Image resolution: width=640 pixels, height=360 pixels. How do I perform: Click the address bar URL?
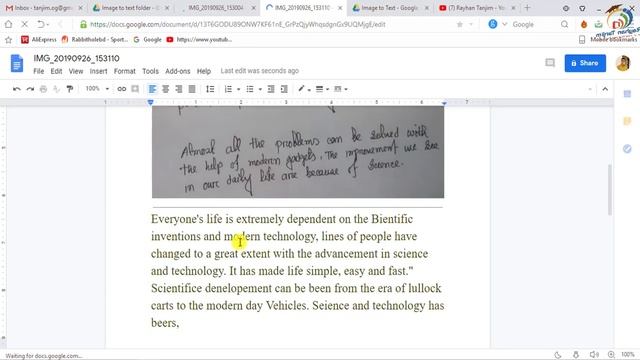pyautogui.click(x=238, y=24)
